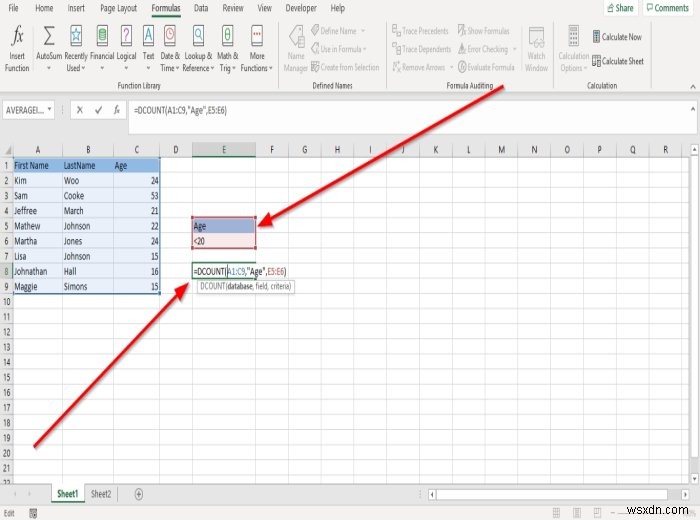Image resolution: width=700 pixels, height=520 pixels.
Task: Switch to Normal view in status bar
Action: 556,513
